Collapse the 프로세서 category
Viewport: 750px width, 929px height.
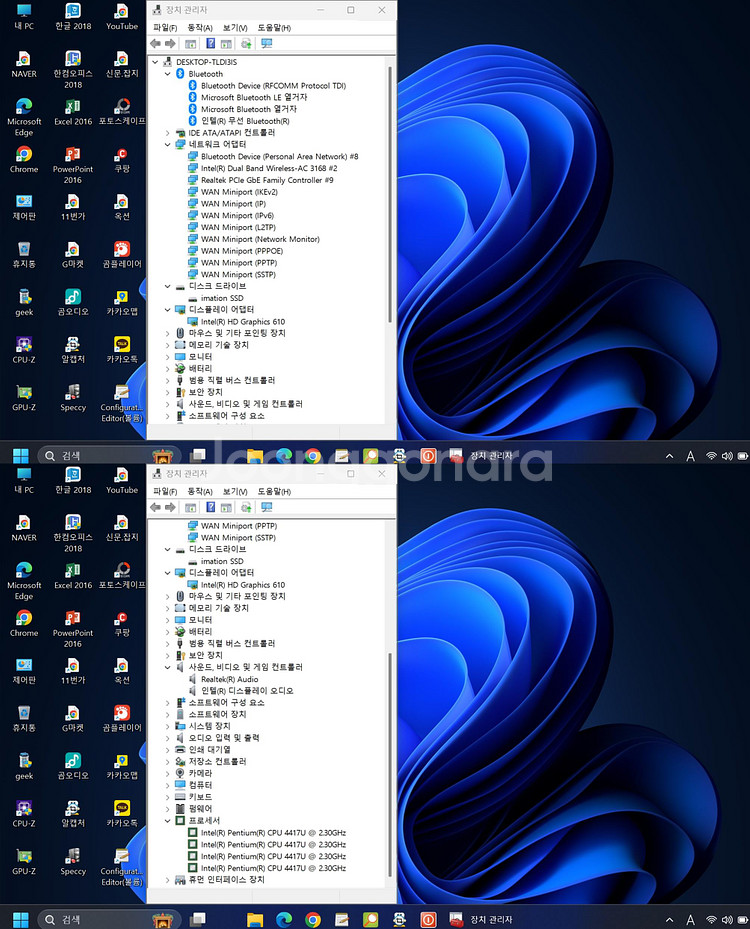(168, 821)
